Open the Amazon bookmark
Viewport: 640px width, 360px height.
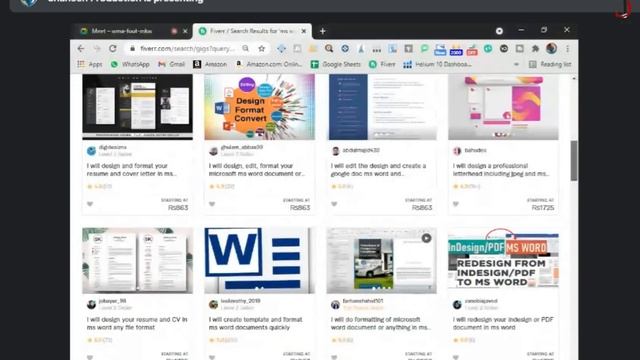tap(210, 64)
